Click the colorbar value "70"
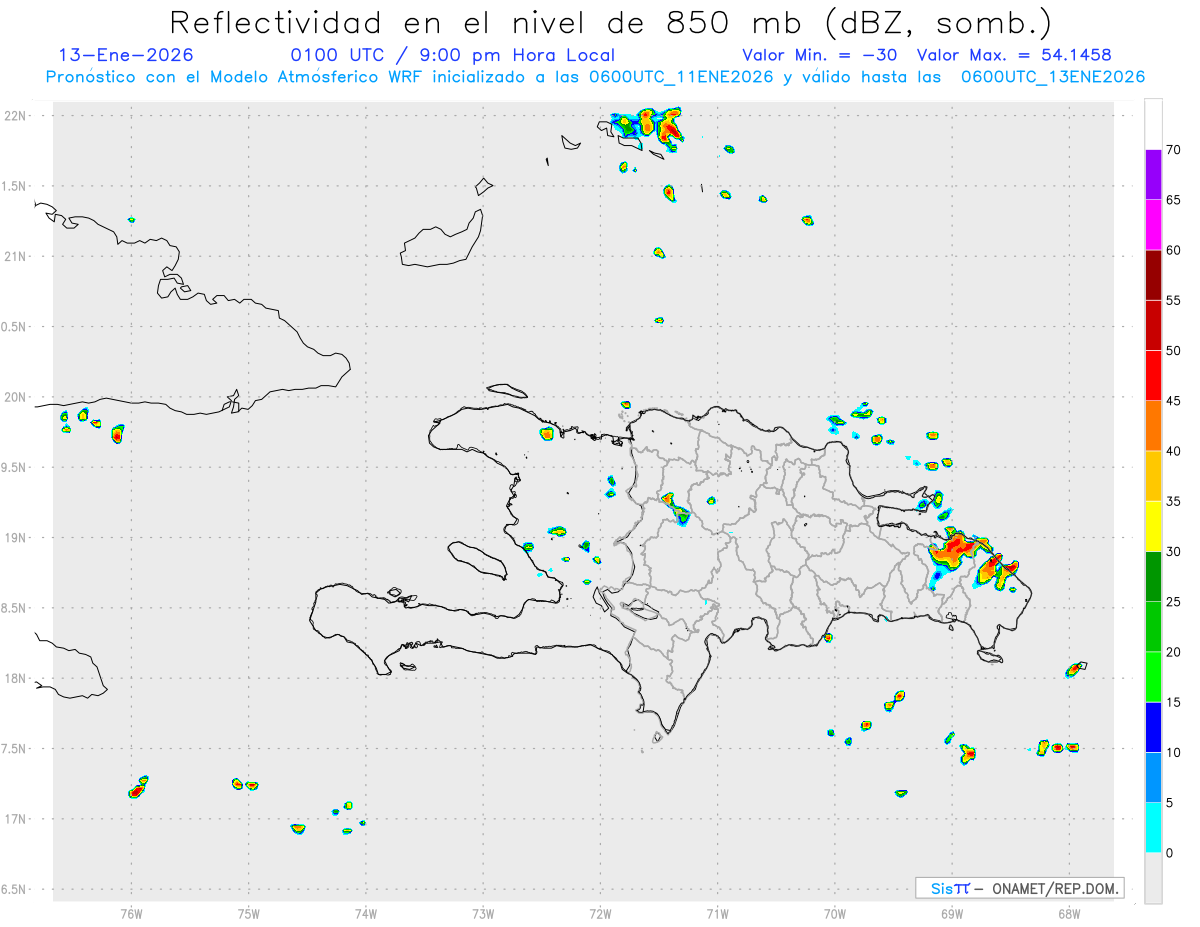Image resolution: width=1200 pixels, height=927 pixels. pyautogui.click(x=1174, y=150)
